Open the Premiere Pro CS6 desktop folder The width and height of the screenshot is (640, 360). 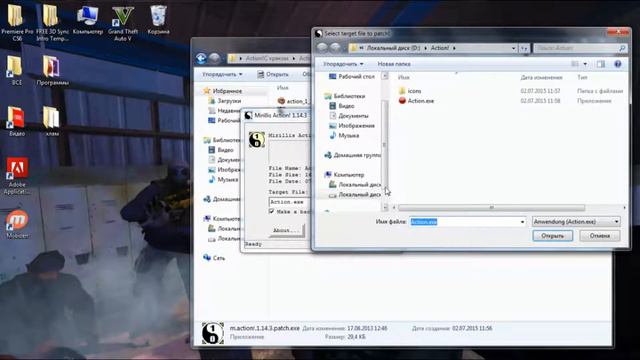[16, 22]
